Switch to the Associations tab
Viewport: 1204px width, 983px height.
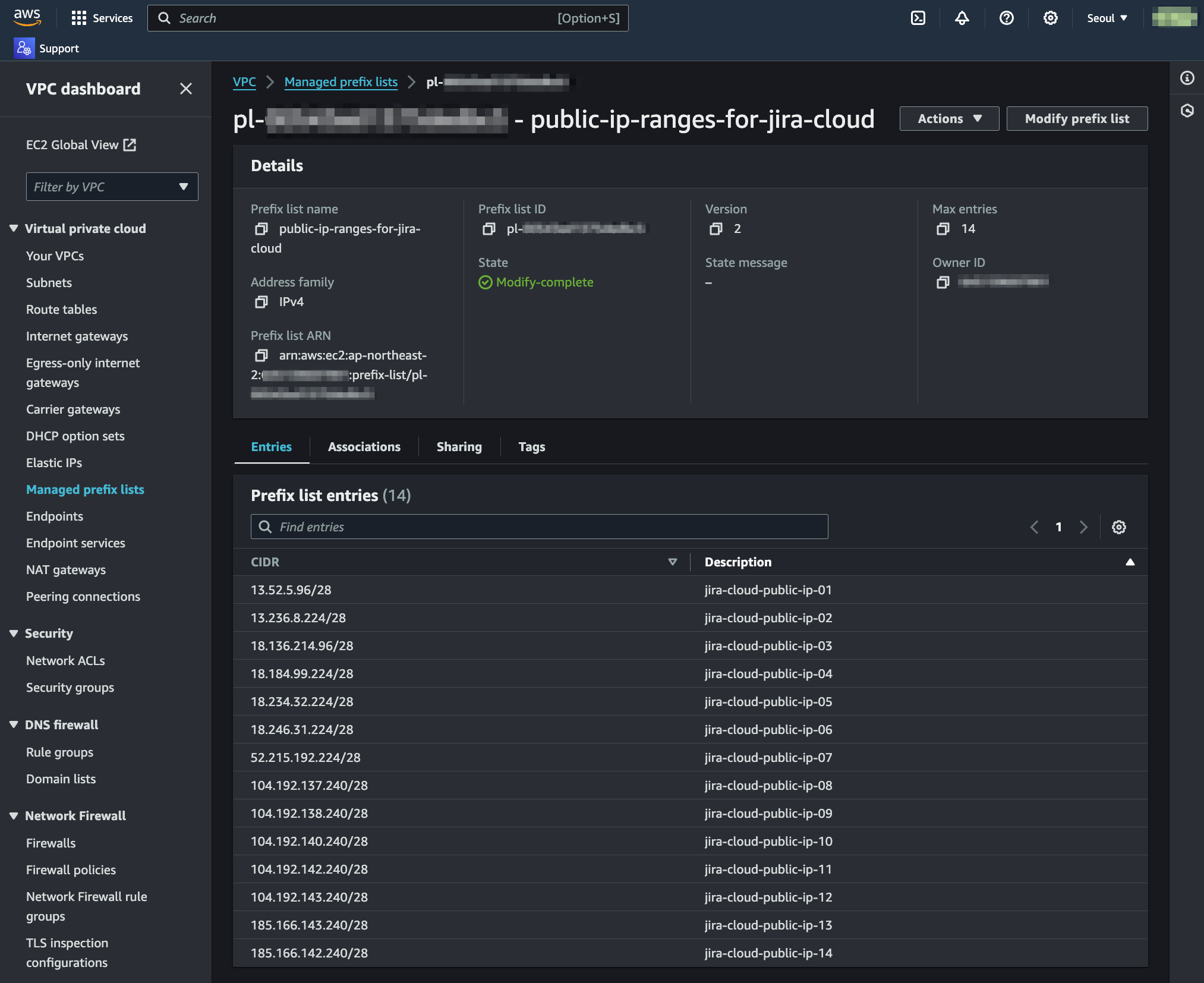point(364,447)
